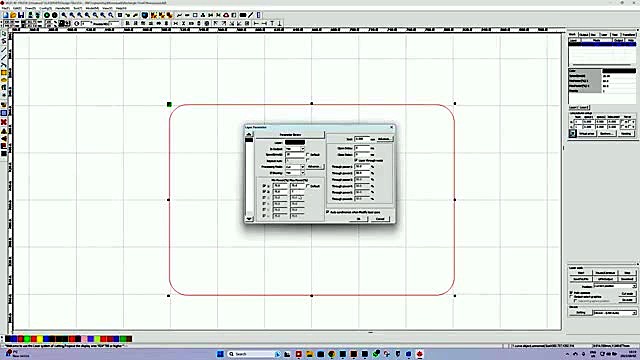Select the arrow pointer tool in left toolbar
The image size is (640, 360).
point(4,34)
